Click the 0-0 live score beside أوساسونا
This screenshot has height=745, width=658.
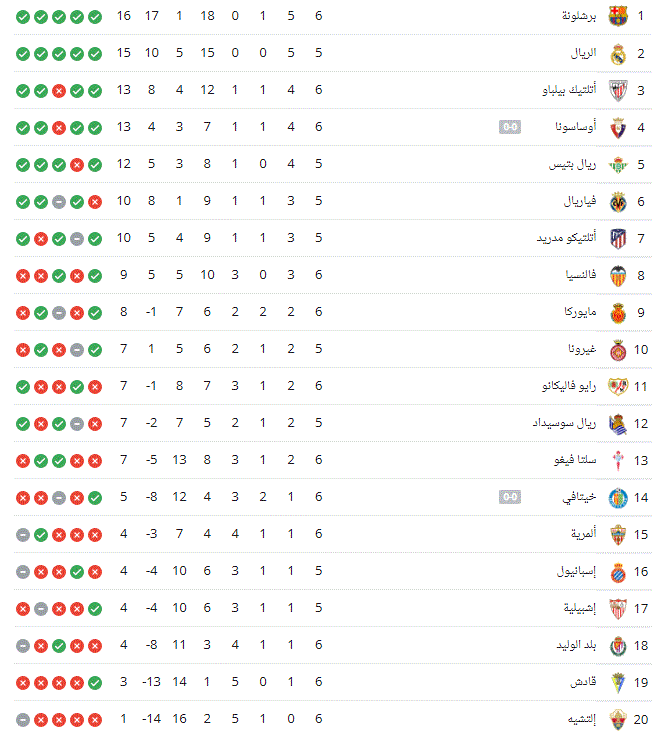coord(511,127)
